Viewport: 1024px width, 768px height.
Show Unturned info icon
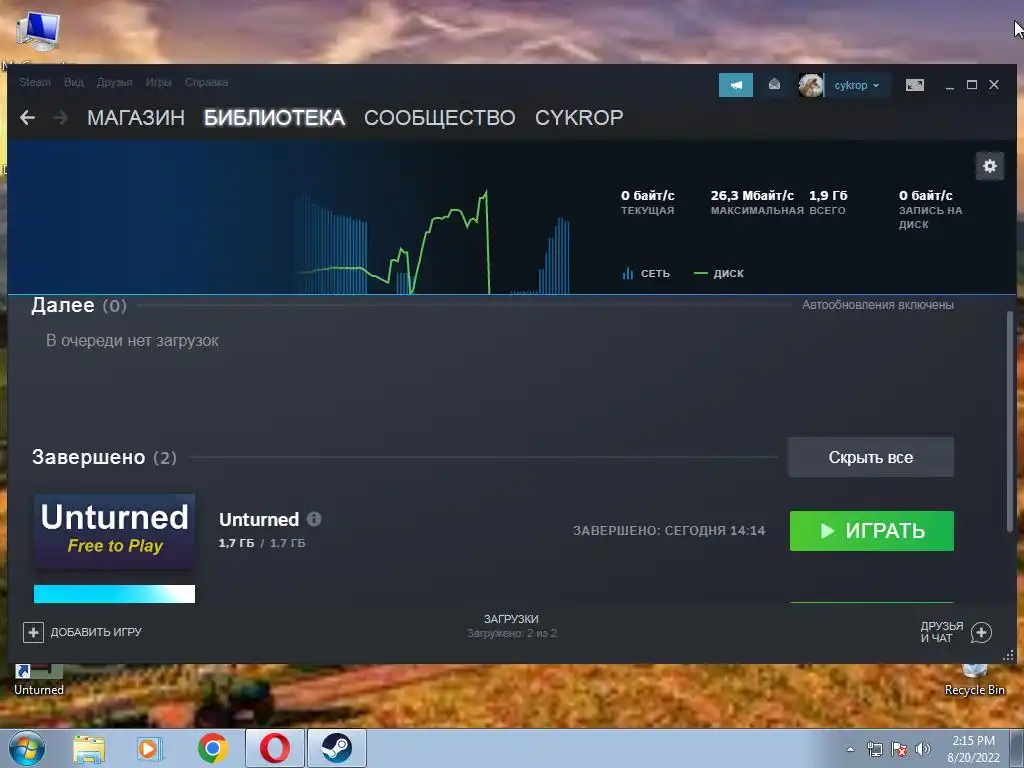[314, 519]
